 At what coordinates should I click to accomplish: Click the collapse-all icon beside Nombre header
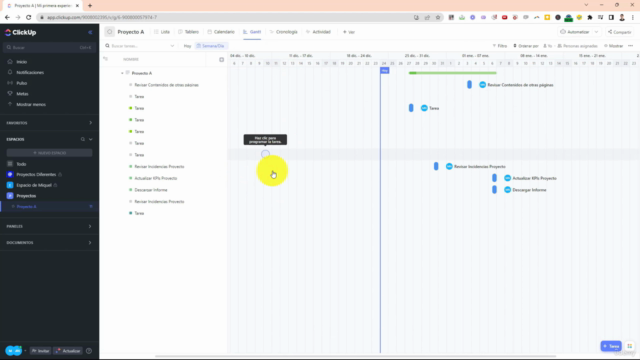click(x=105, y=59)
